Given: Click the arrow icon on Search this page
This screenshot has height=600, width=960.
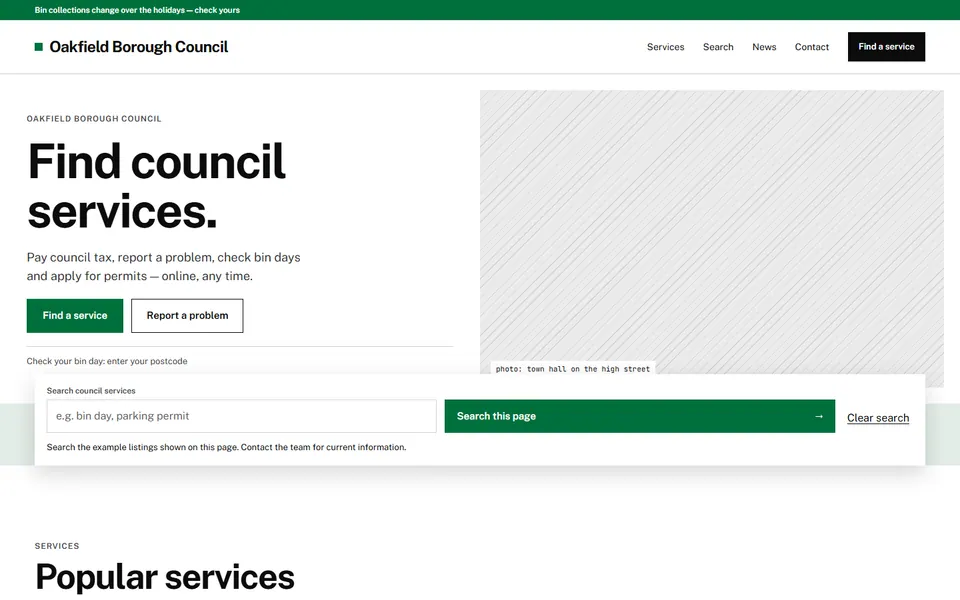Looking at the screenshot, I should click(x=819, y=416).
